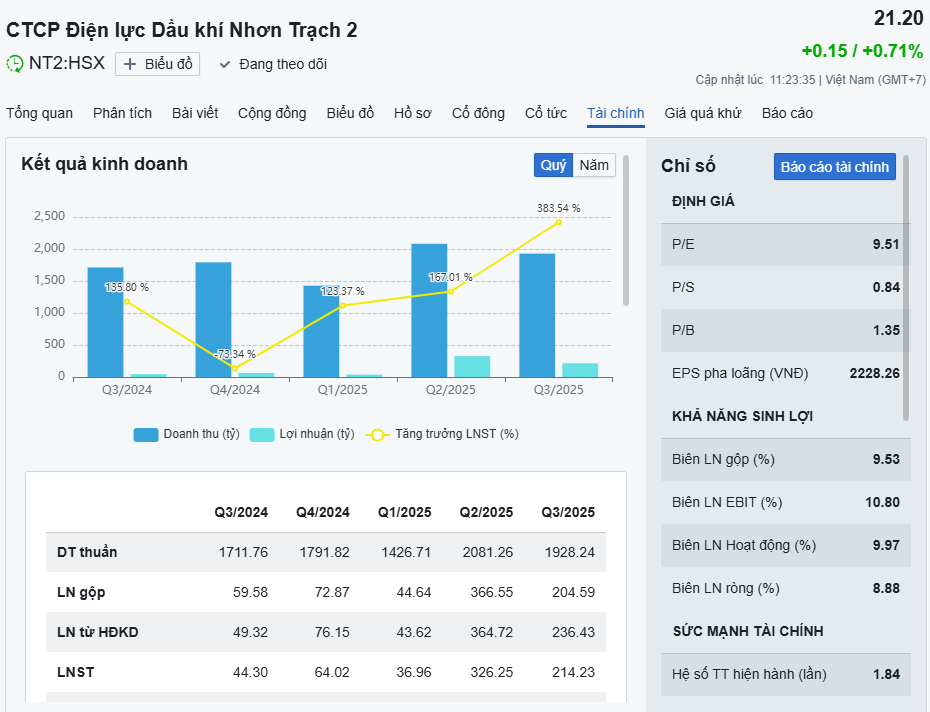Switch chart to Năm view
This screenshot has height=712, width=930.
[594, 165]
